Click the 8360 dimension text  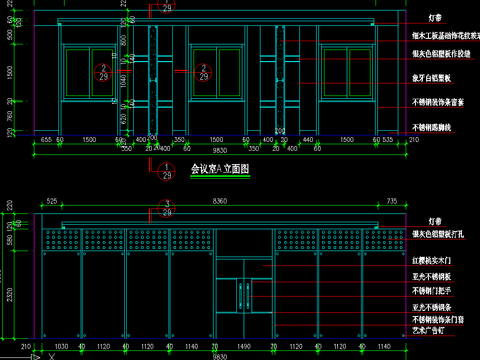[220, 201]
